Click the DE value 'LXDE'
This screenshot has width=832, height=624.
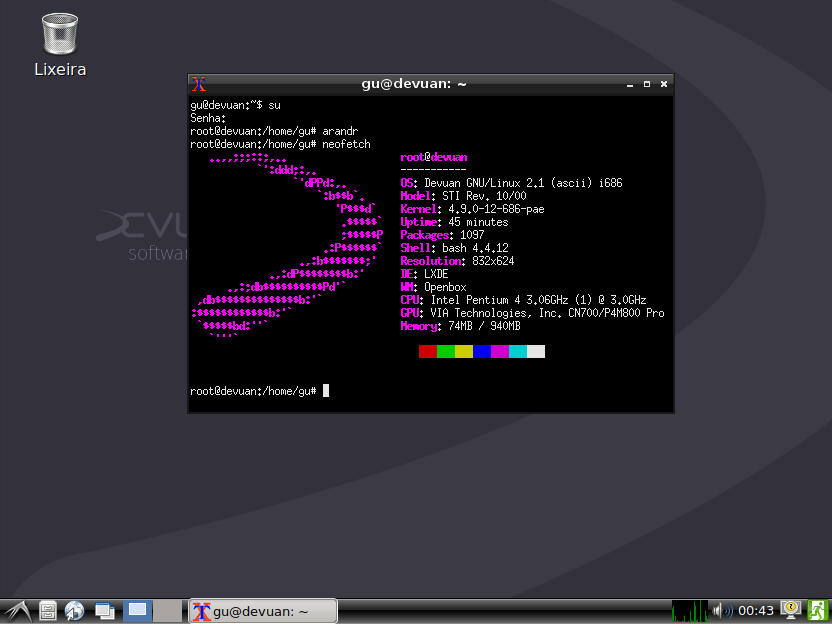pyautogui.click(x=436, y=274)
